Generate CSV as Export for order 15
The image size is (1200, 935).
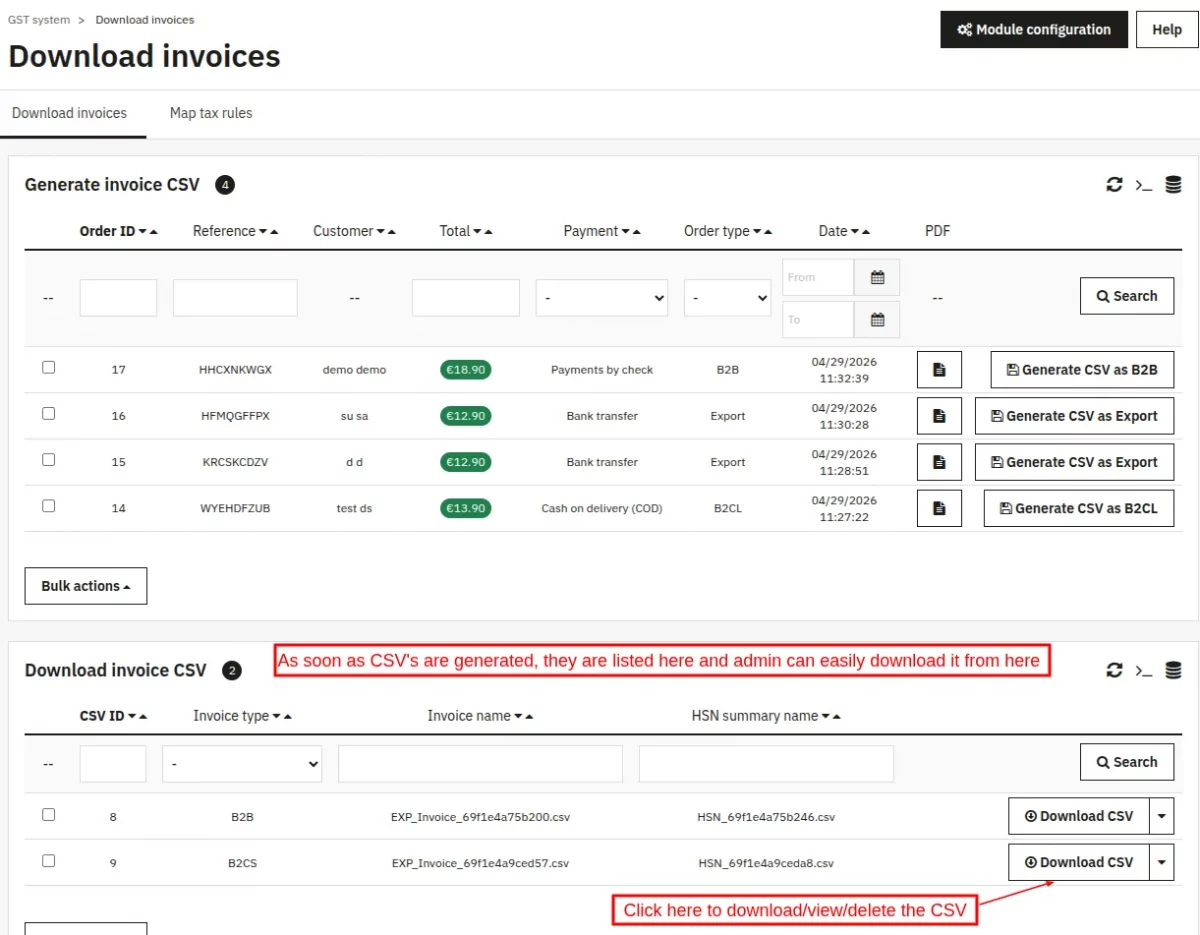point(1074,462)
